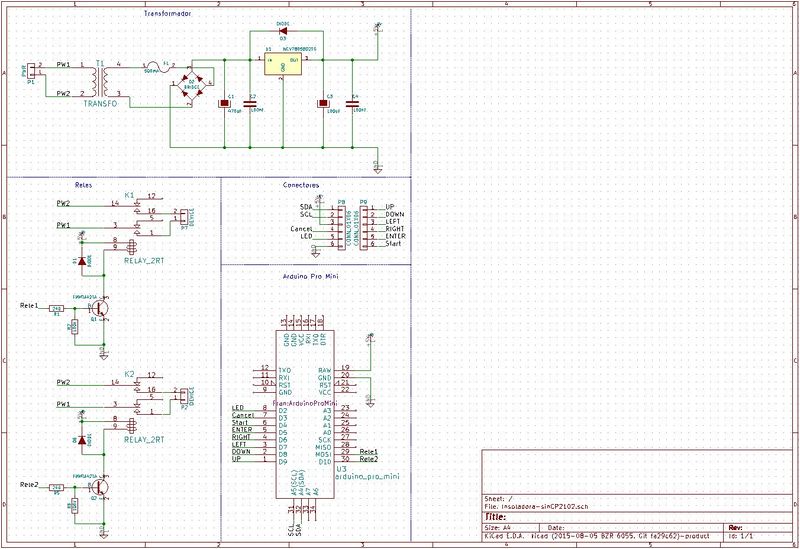
Task: Click the ENTER label on P9 connector
Action: coord(395,236)
